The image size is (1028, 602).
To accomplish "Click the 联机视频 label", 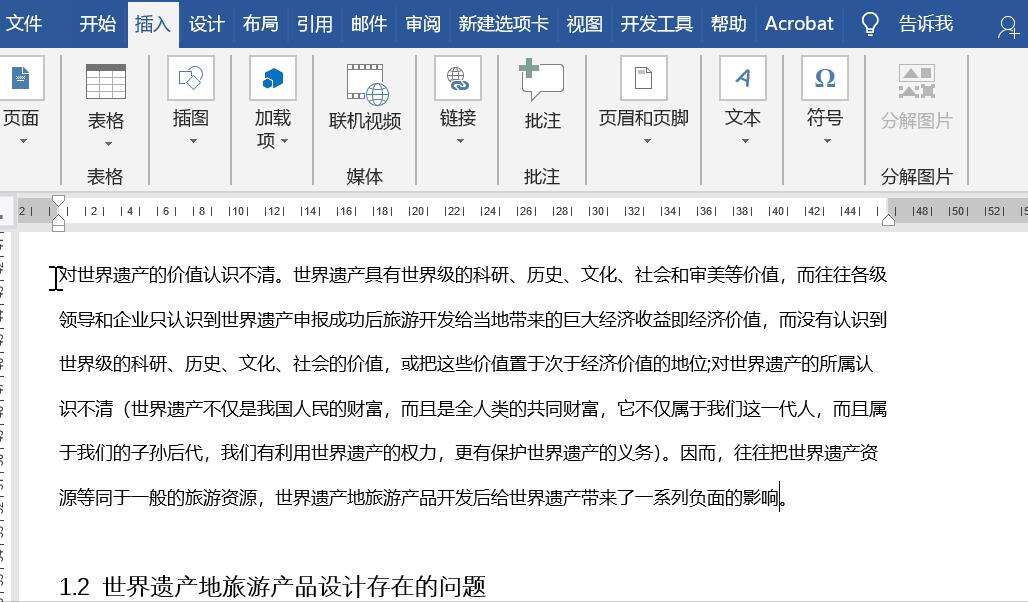I will (365, 121).
